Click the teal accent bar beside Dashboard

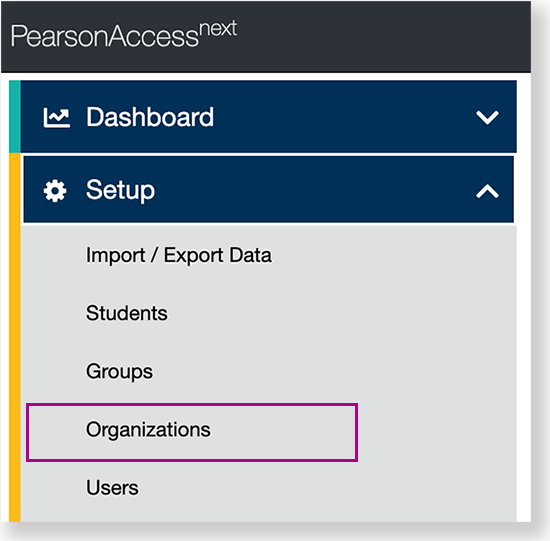click(15, 116)
